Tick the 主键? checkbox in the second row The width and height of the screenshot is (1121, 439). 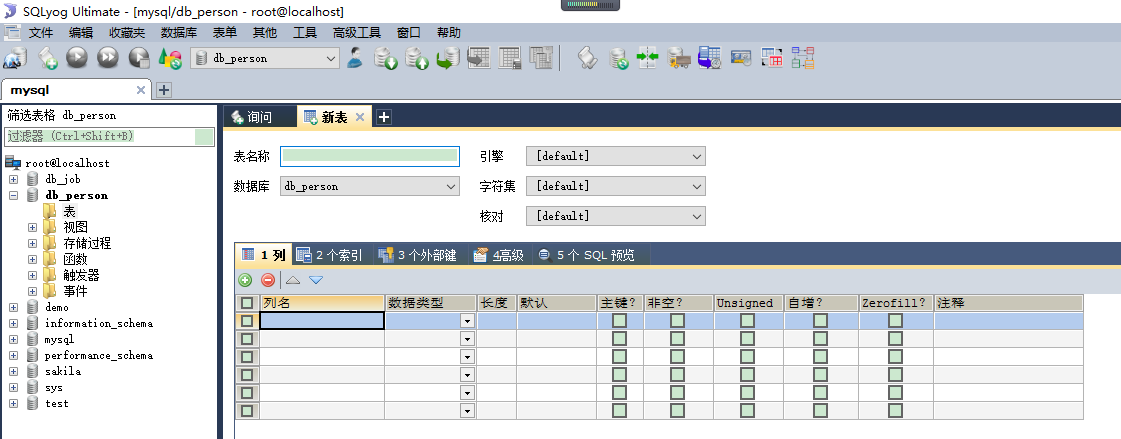[x=620, y=338]
